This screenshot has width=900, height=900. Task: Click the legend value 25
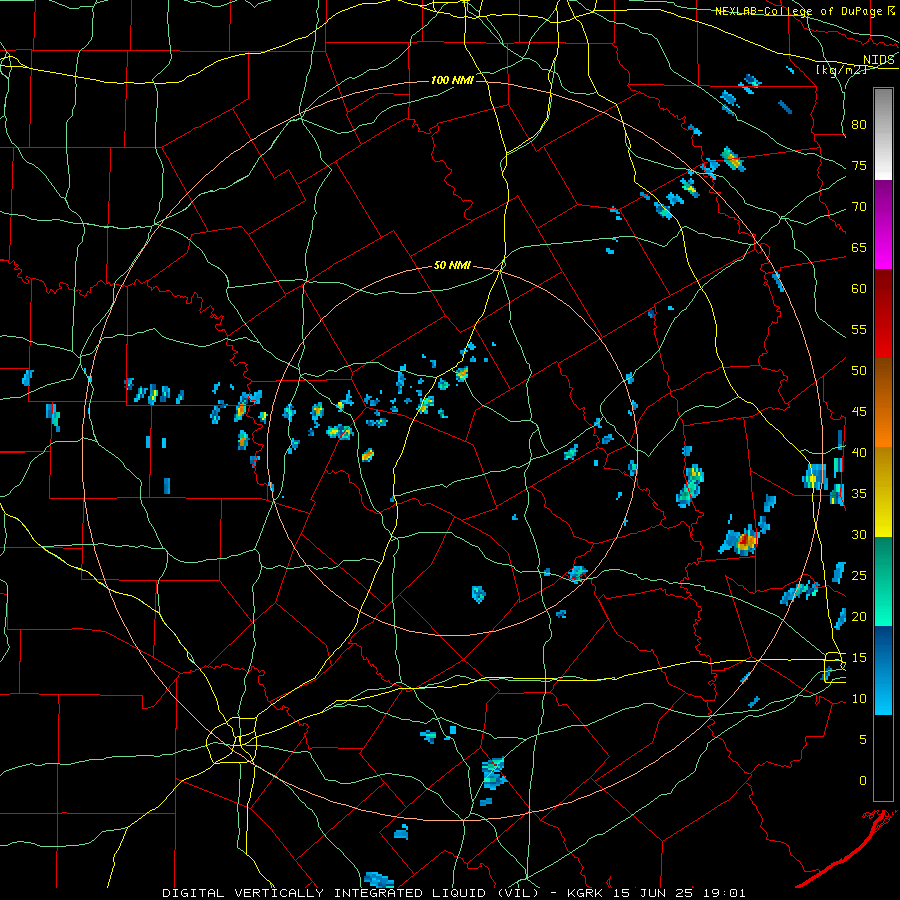[859, 575]
